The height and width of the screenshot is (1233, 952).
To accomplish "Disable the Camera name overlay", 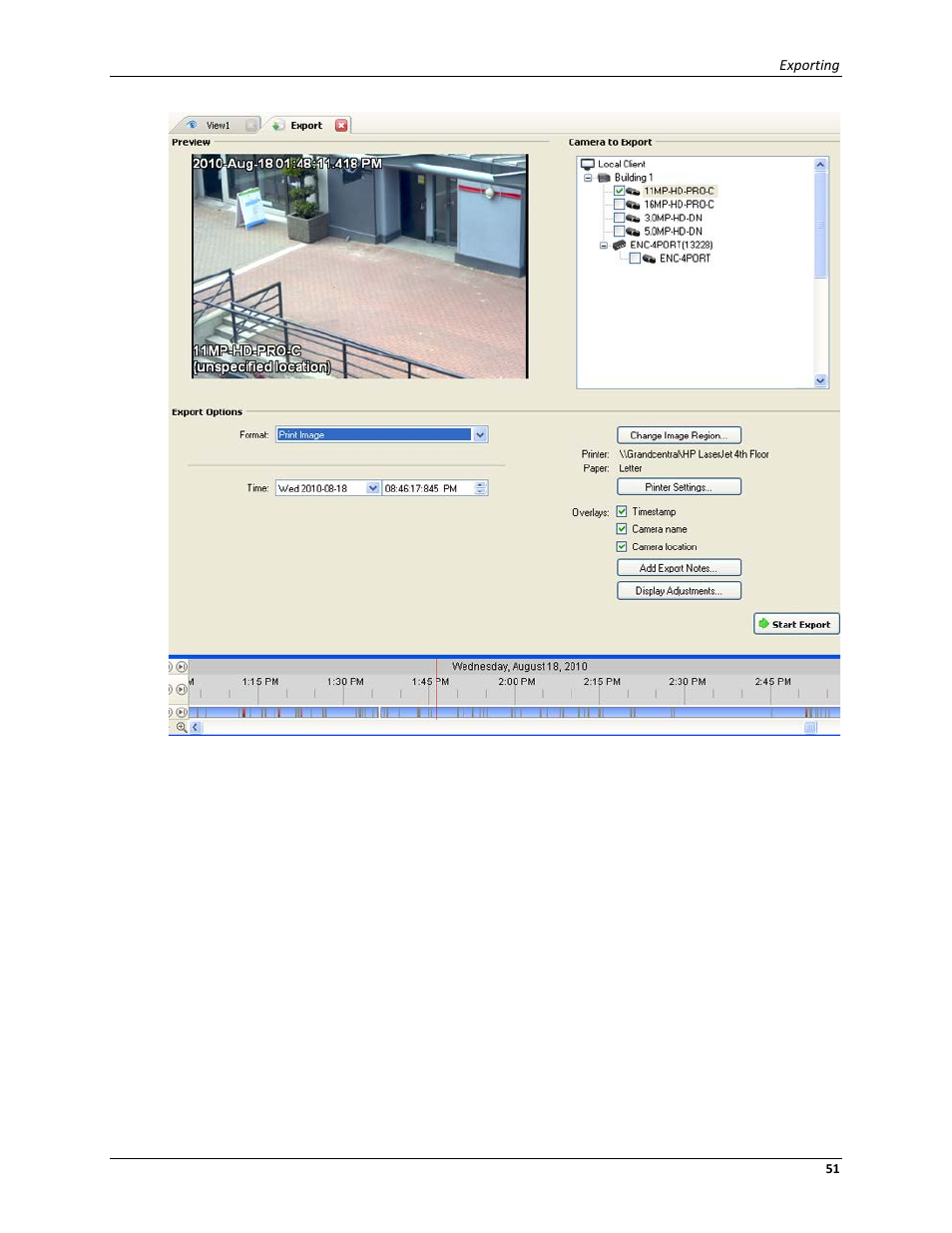I will pyautogui.click(x=621, y=529).
